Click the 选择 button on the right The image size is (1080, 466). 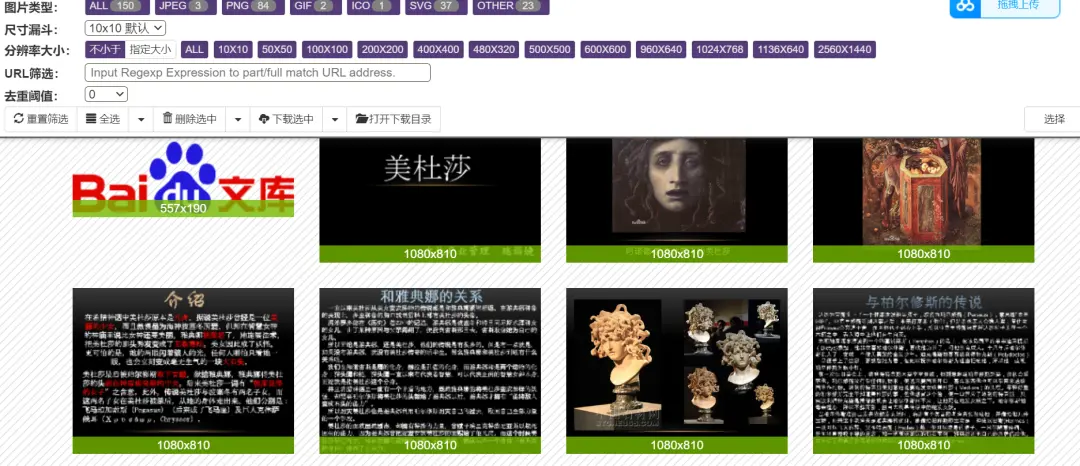pos(1054,119)
